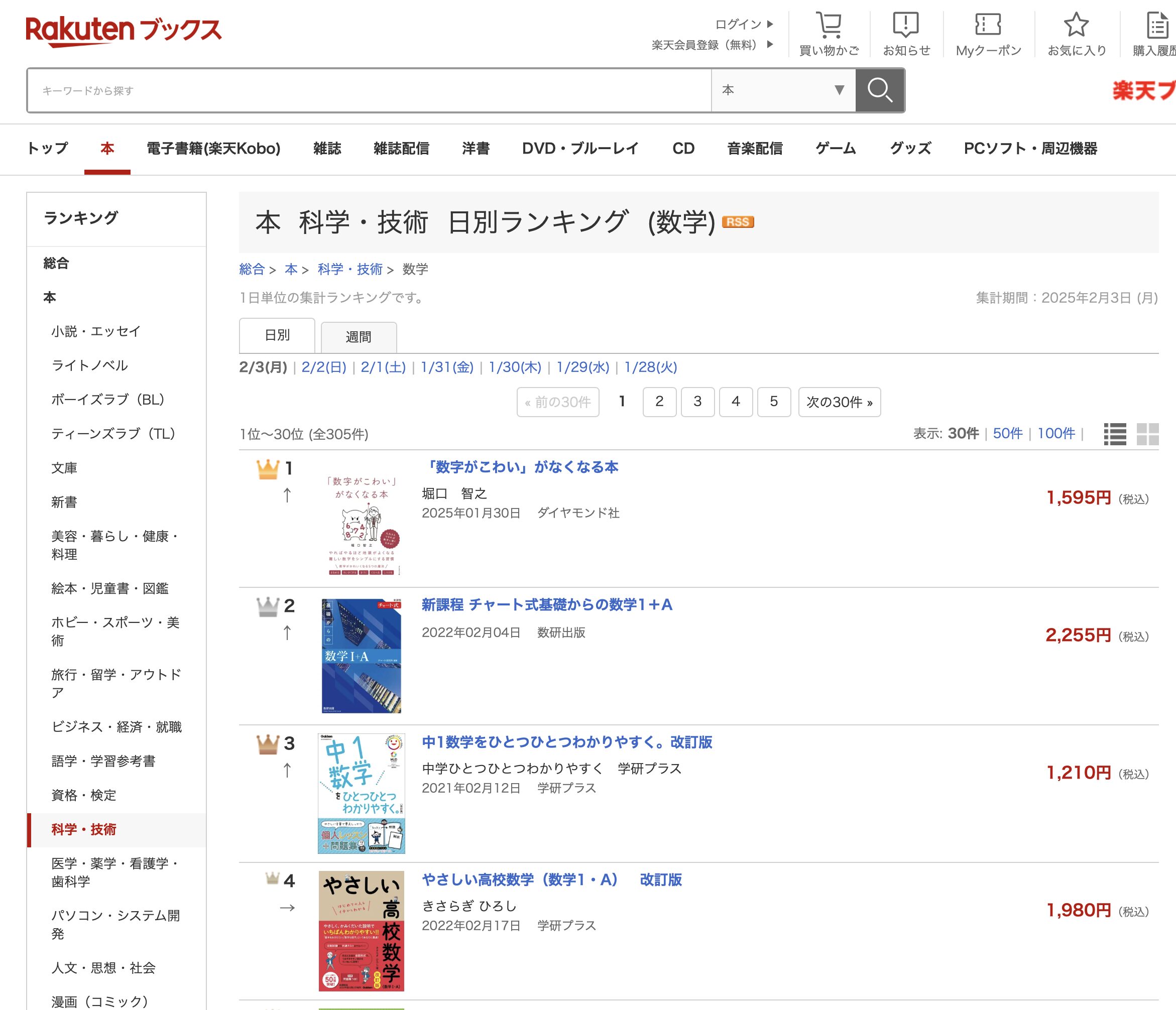Switch to the 週間 ranking tab
The height and width of the screenshot is (1010, 1176).
[359, 337]
